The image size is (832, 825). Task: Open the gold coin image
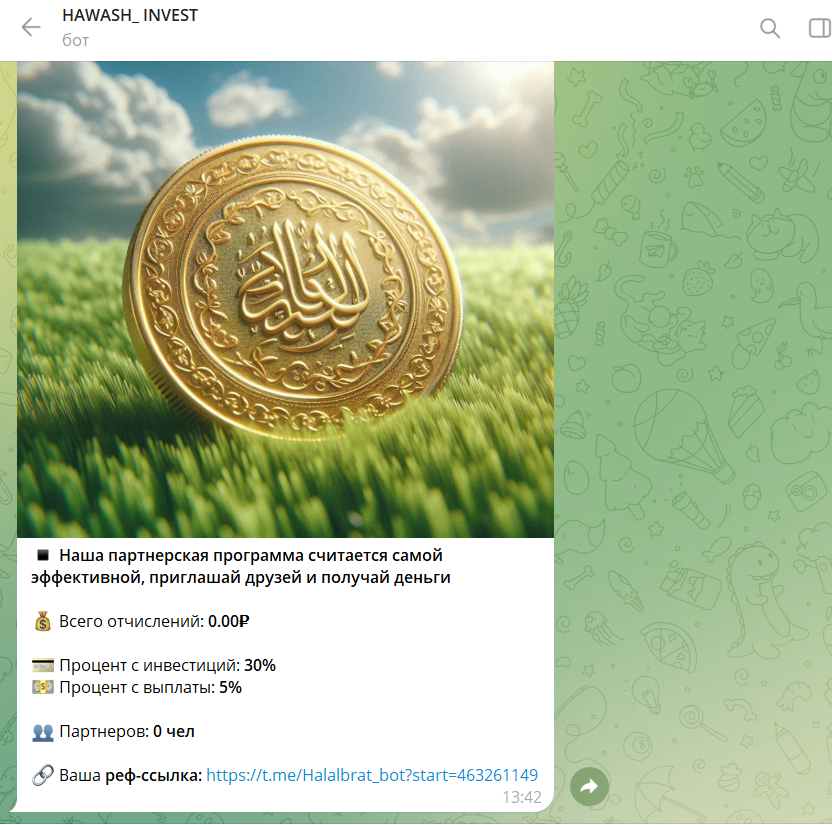tap(285, 299)
